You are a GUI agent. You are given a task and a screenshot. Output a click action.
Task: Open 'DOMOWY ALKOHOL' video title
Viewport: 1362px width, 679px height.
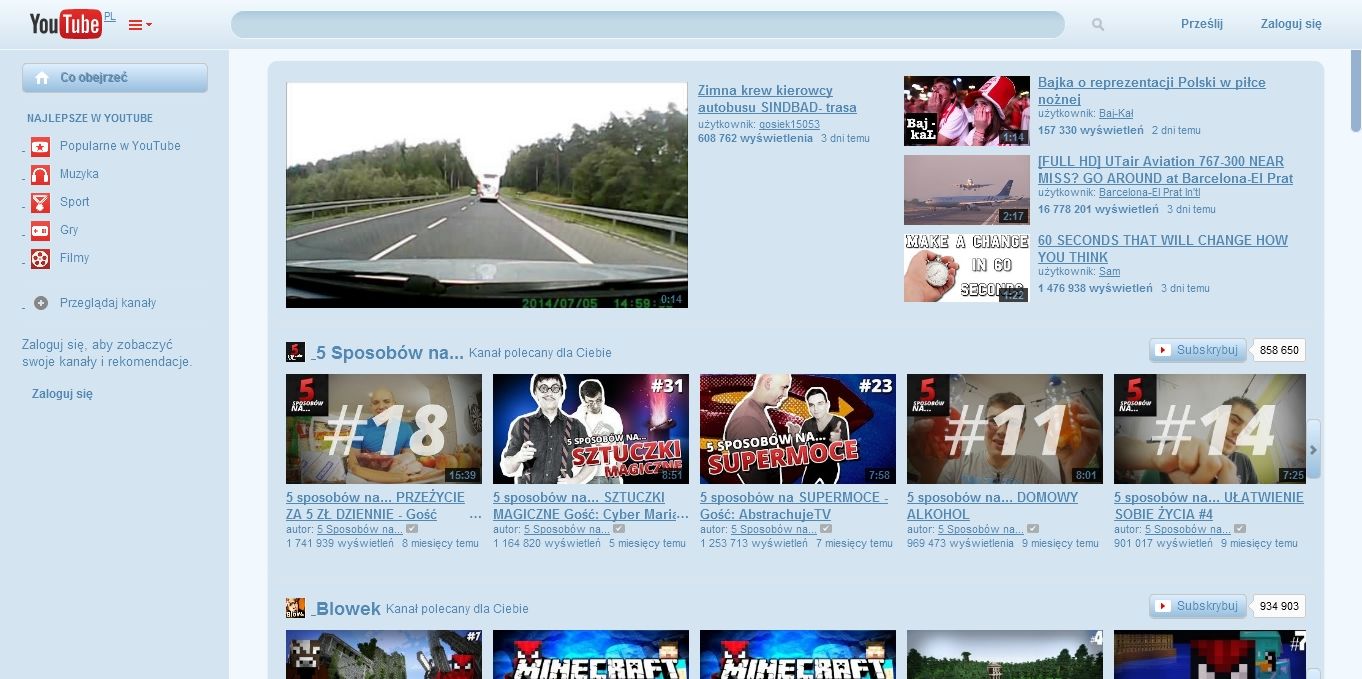(993, 506)
